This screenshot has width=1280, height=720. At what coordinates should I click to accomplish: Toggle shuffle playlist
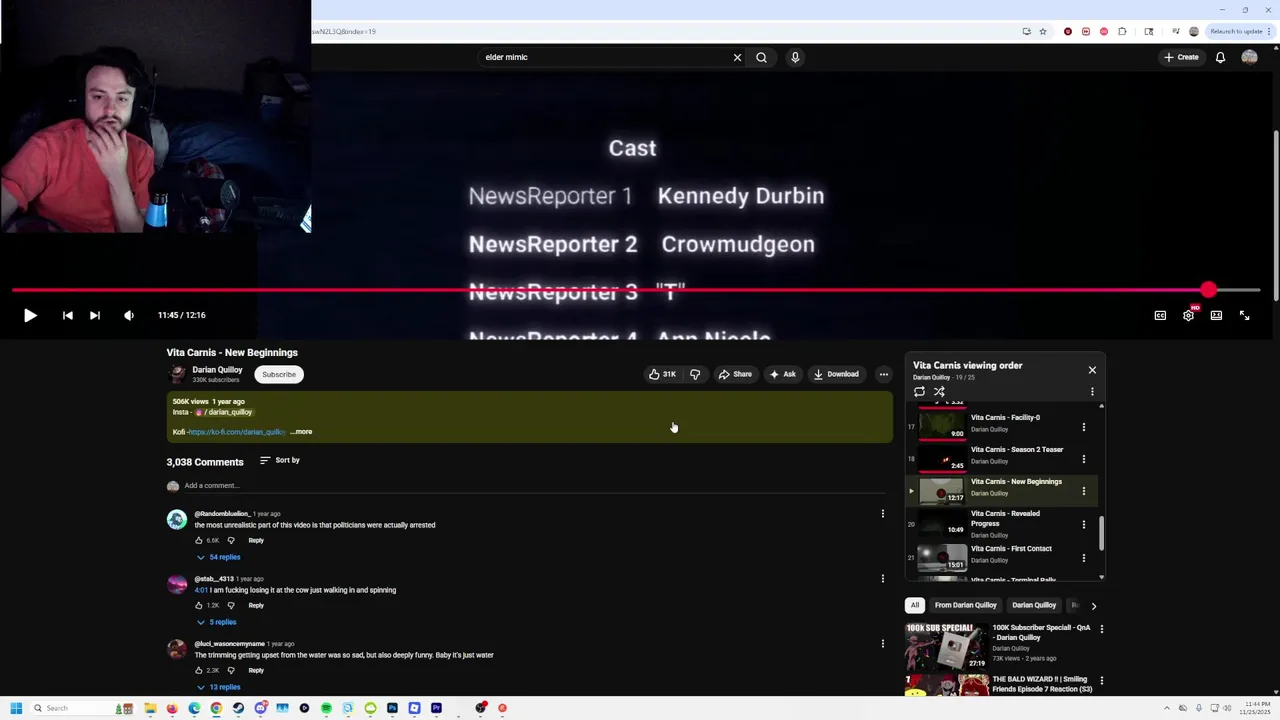click(x=939, y=392)
